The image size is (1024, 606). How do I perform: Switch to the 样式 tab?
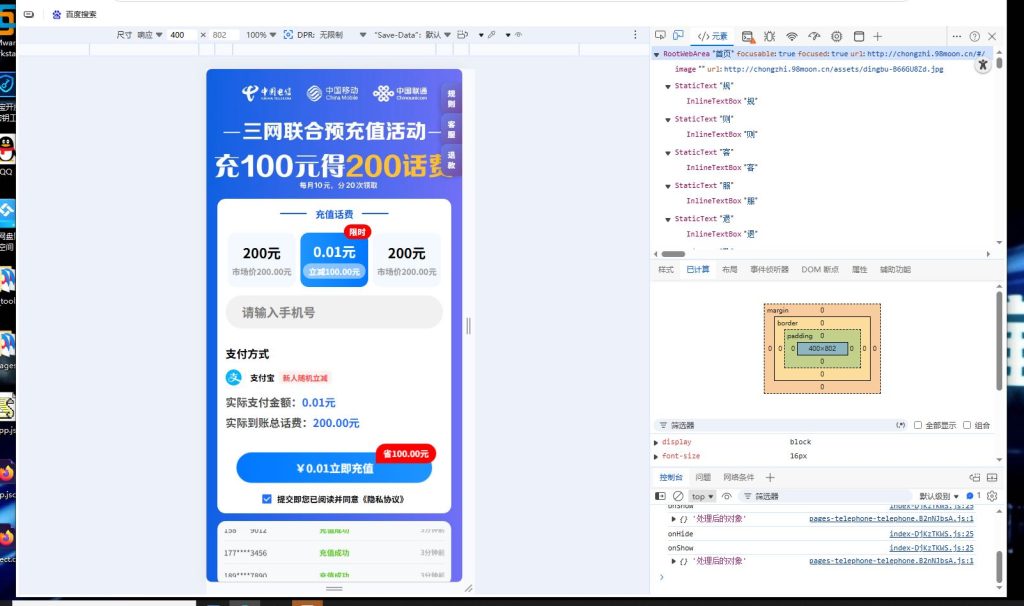point(665,270)
